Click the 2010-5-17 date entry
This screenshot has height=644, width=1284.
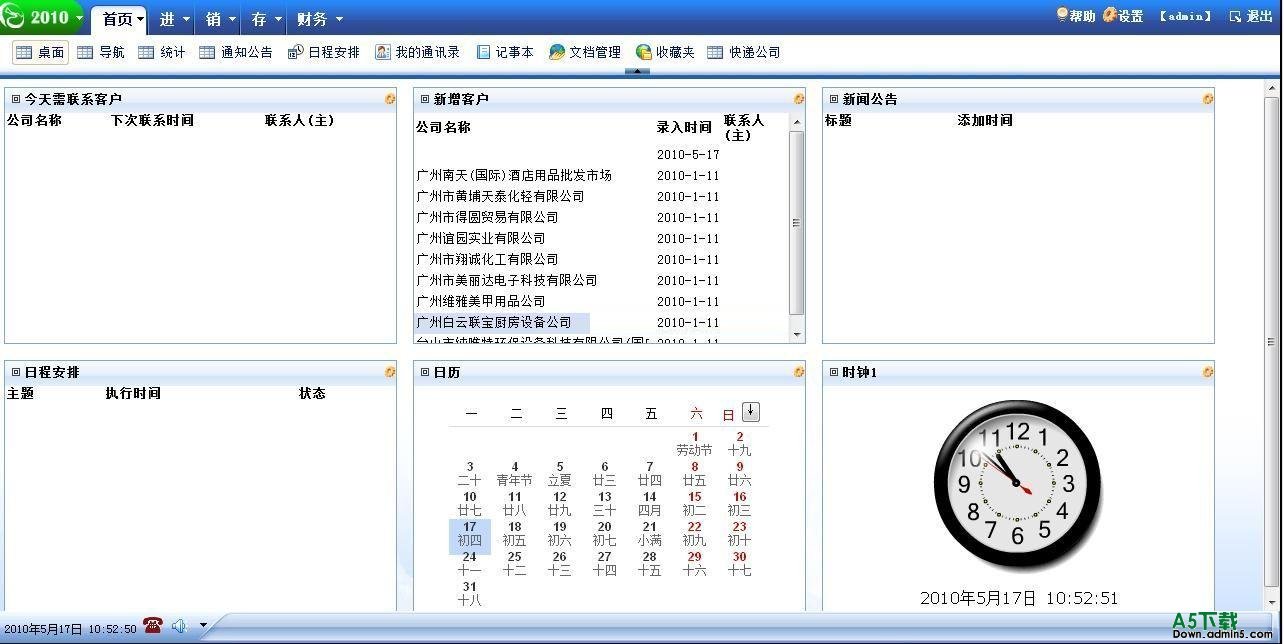tap(688, 154)
